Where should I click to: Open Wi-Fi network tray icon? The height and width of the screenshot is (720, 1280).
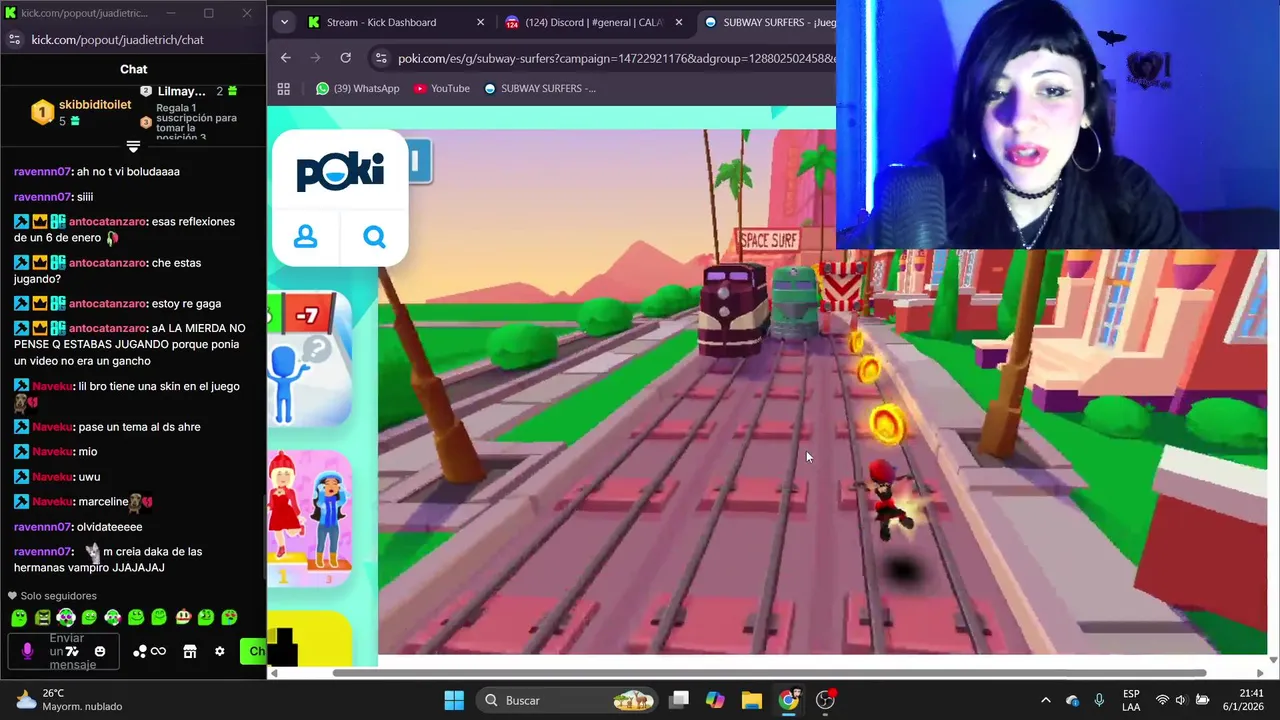(1162, 700)
